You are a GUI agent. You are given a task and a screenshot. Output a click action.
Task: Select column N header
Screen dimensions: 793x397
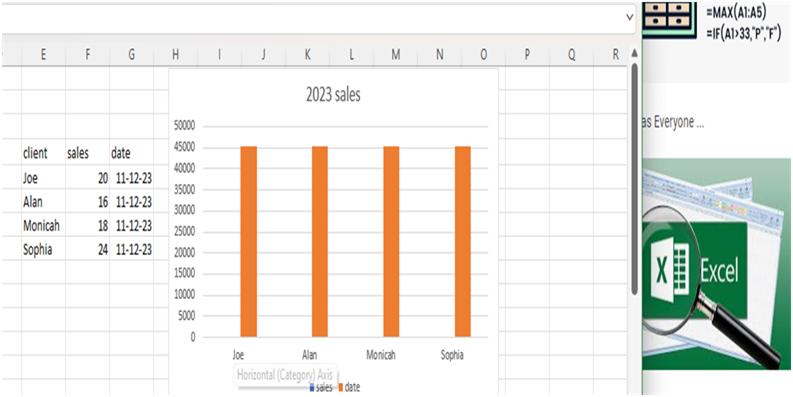click(x=439, y=55)
